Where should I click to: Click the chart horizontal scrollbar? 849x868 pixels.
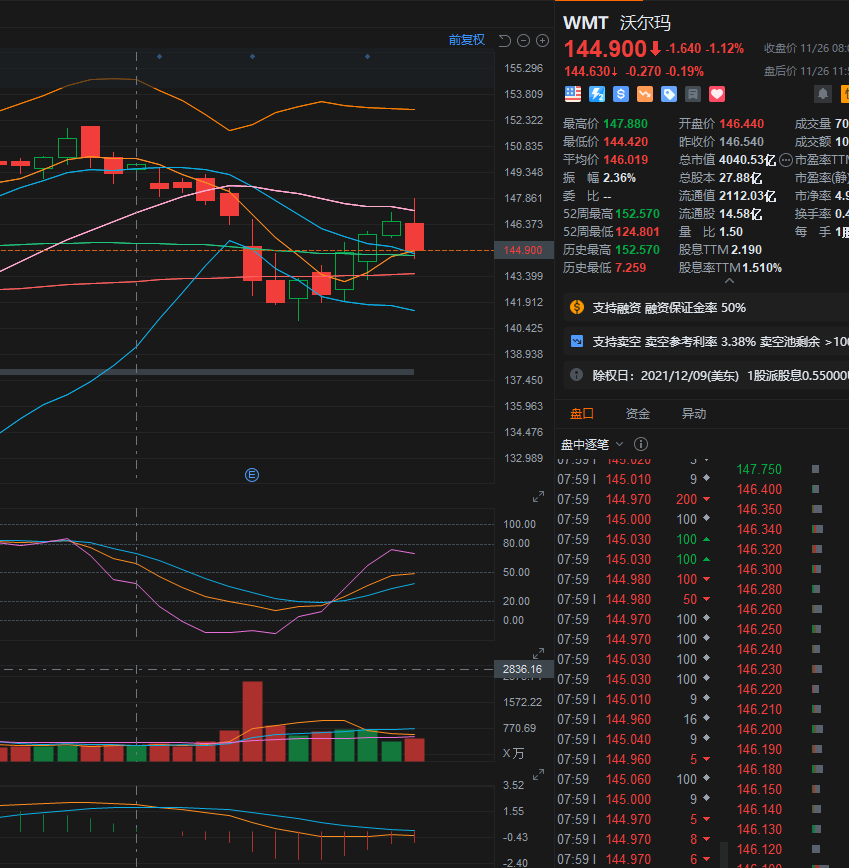(x=207, y=372)
